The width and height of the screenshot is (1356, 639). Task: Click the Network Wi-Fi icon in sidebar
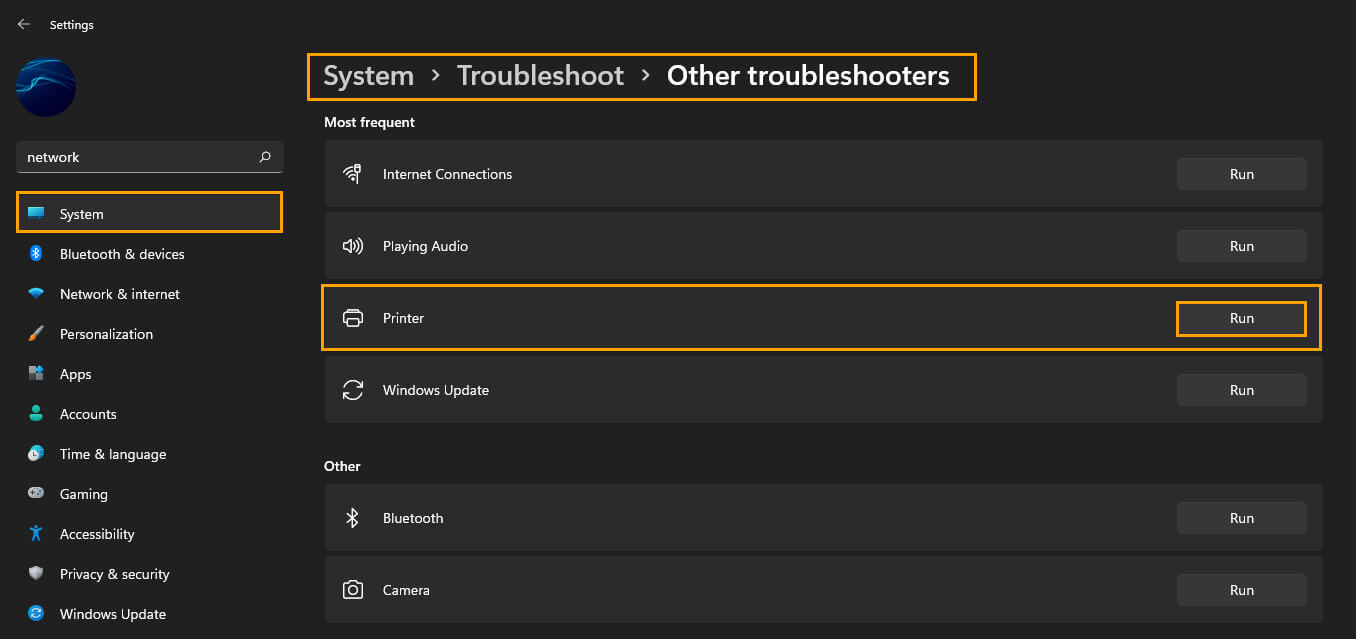36,294
